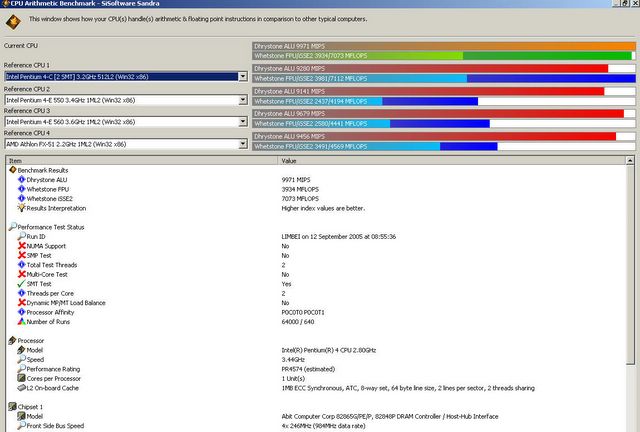
Task: Open the Reference CPU 1 dropdown arrow
Action: coord(243,76)
